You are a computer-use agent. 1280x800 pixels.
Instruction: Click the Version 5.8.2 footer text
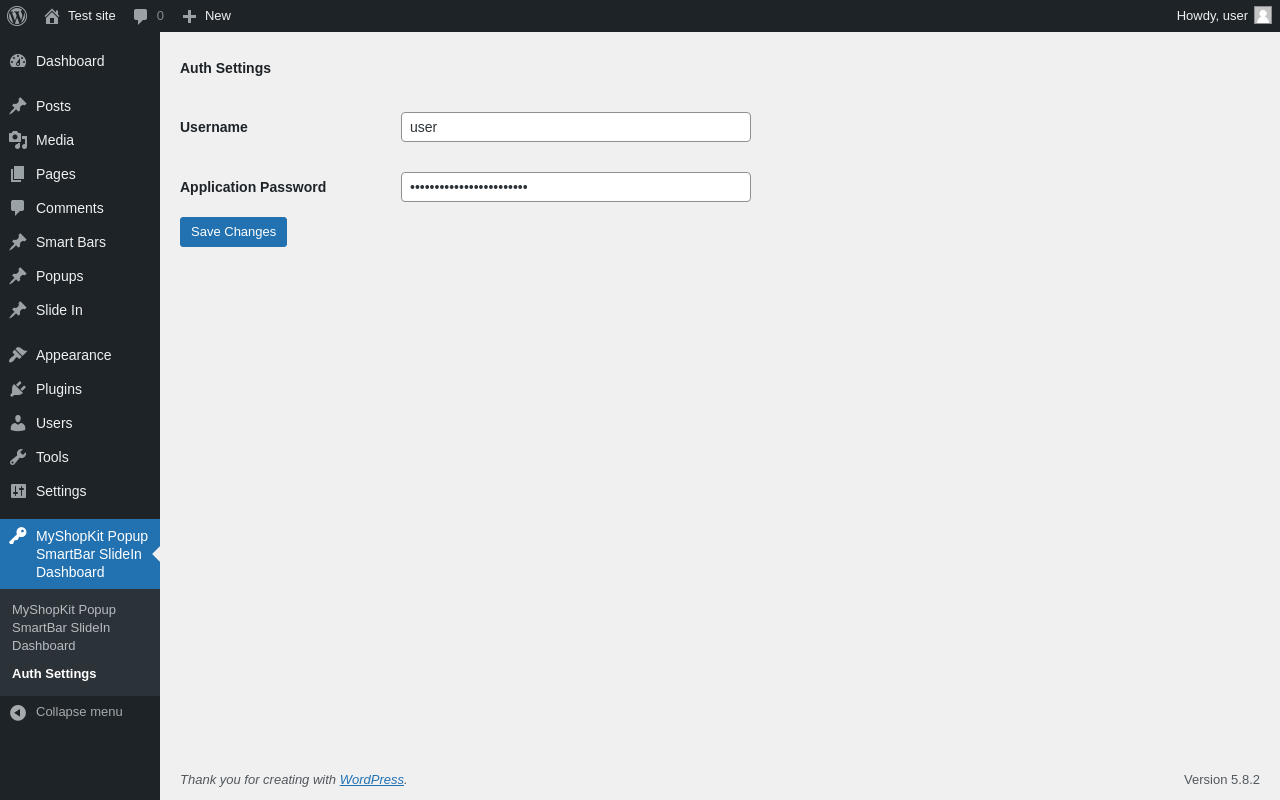coord(1222,779)
